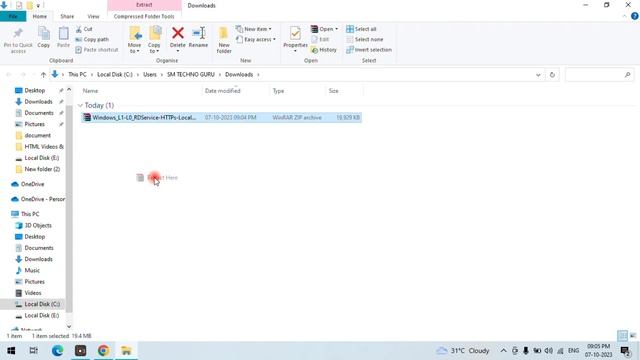Click navigation pane scroll down arrow
This screenshot has height=360, width=640.
pyautogui.click(x=69, y=327)
